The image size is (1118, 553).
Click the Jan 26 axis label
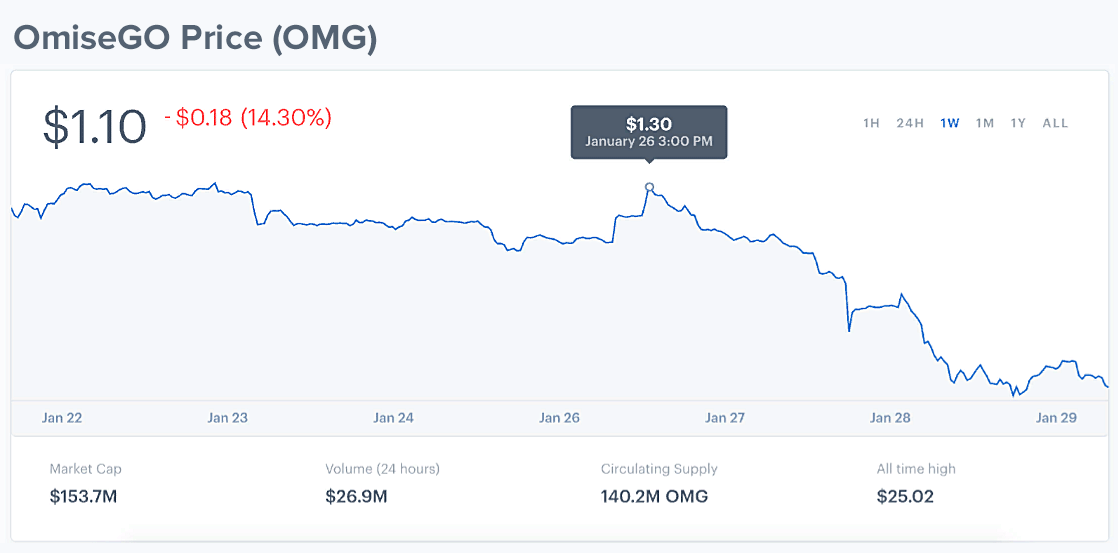(559, 418)
